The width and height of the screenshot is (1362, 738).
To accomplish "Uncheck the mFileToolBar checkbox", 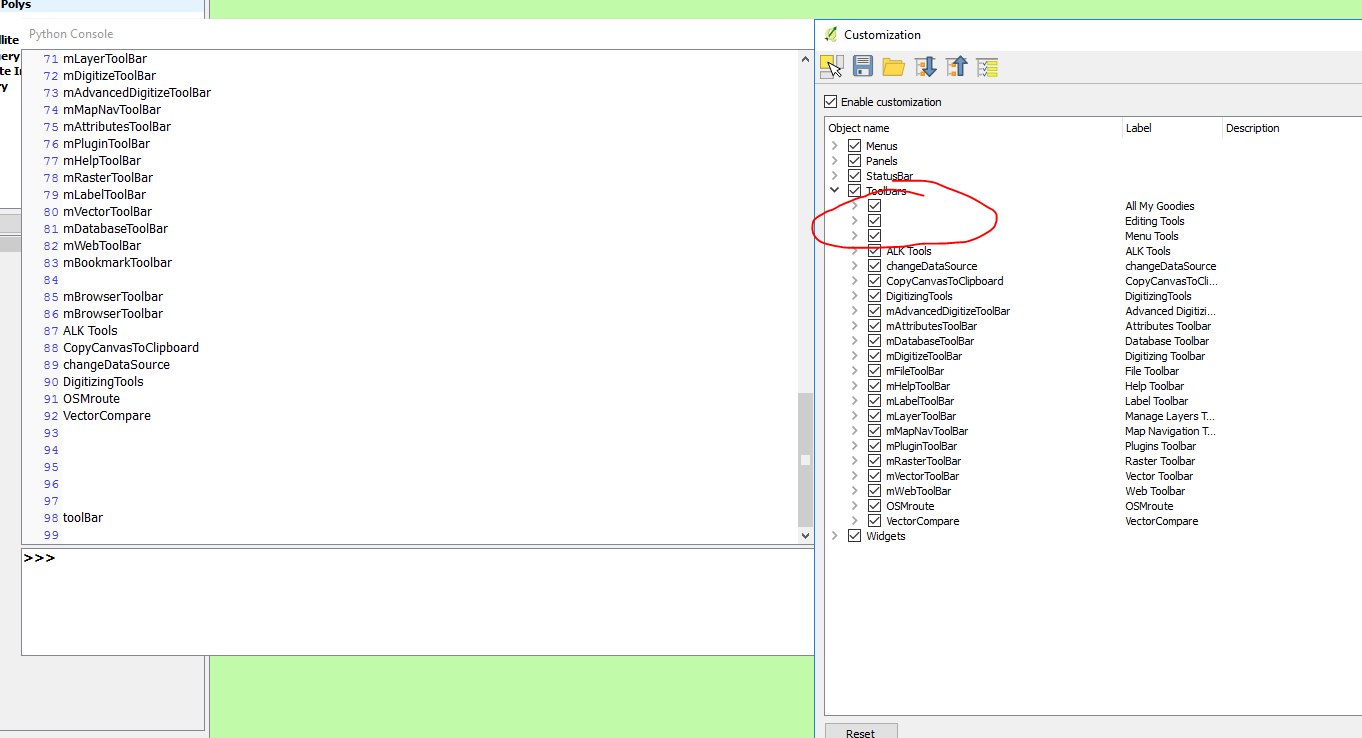I will tap(874, 371).
